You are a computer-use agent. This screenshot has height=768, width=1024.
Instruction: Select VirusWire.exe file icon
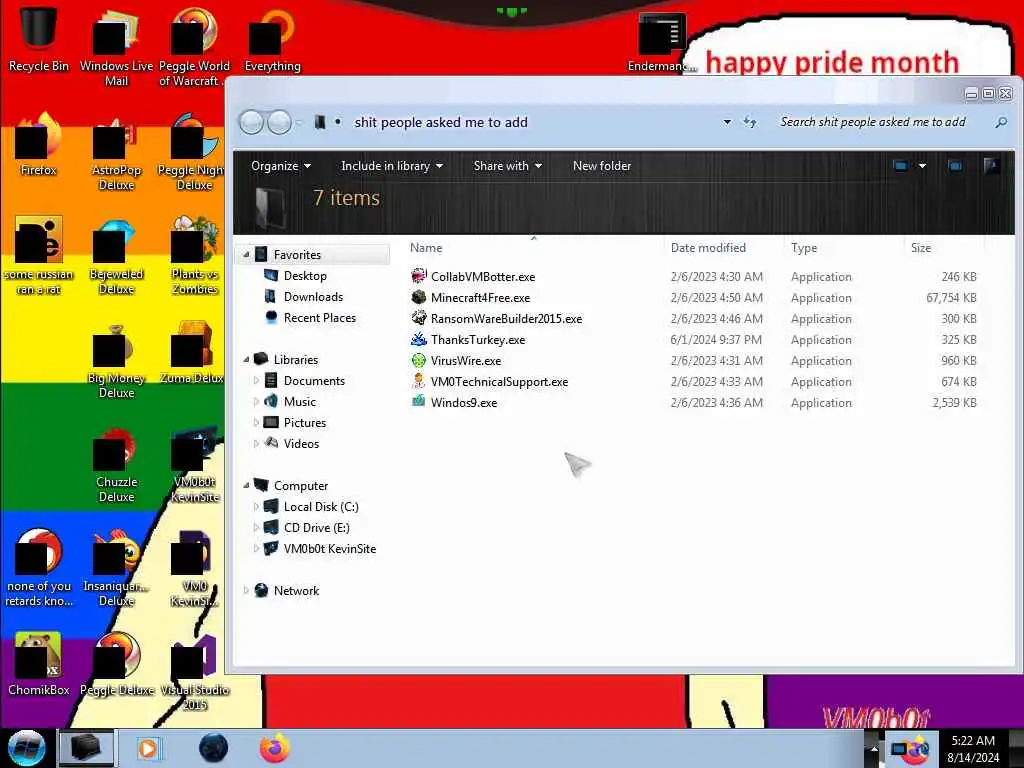[419, 360]
